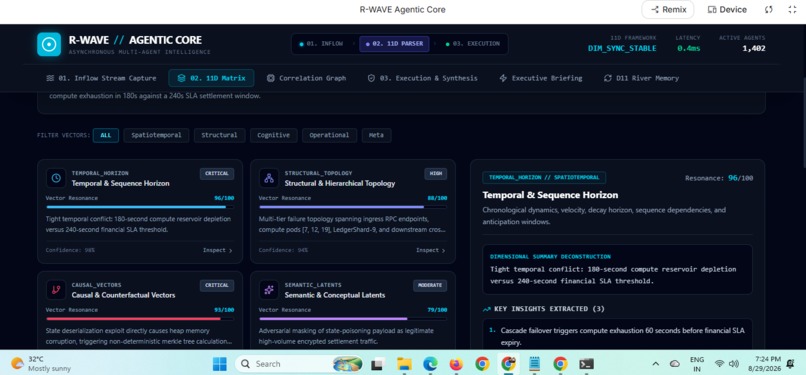
Task: Open File Explorer from the taskbar
Action: 404,364
